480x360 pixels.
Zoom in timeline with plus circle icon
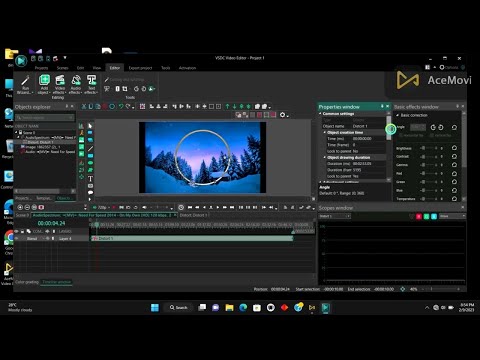tap(20, 207)
